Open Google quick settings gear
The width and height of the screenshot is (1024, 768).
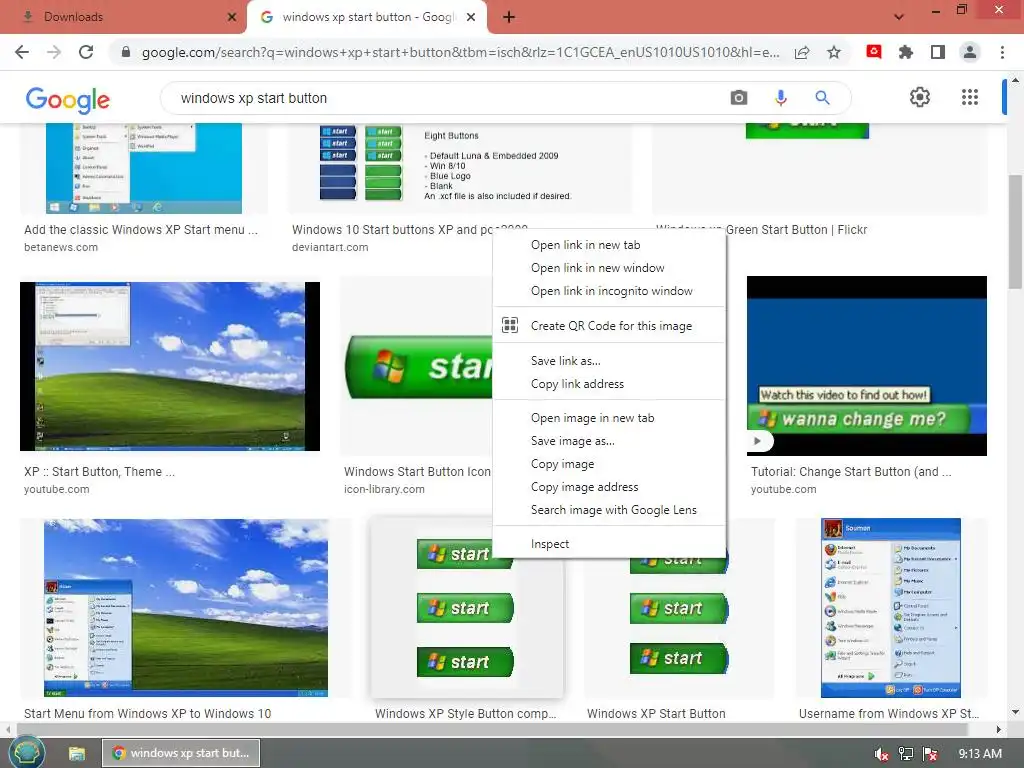(x=920, y=97)
